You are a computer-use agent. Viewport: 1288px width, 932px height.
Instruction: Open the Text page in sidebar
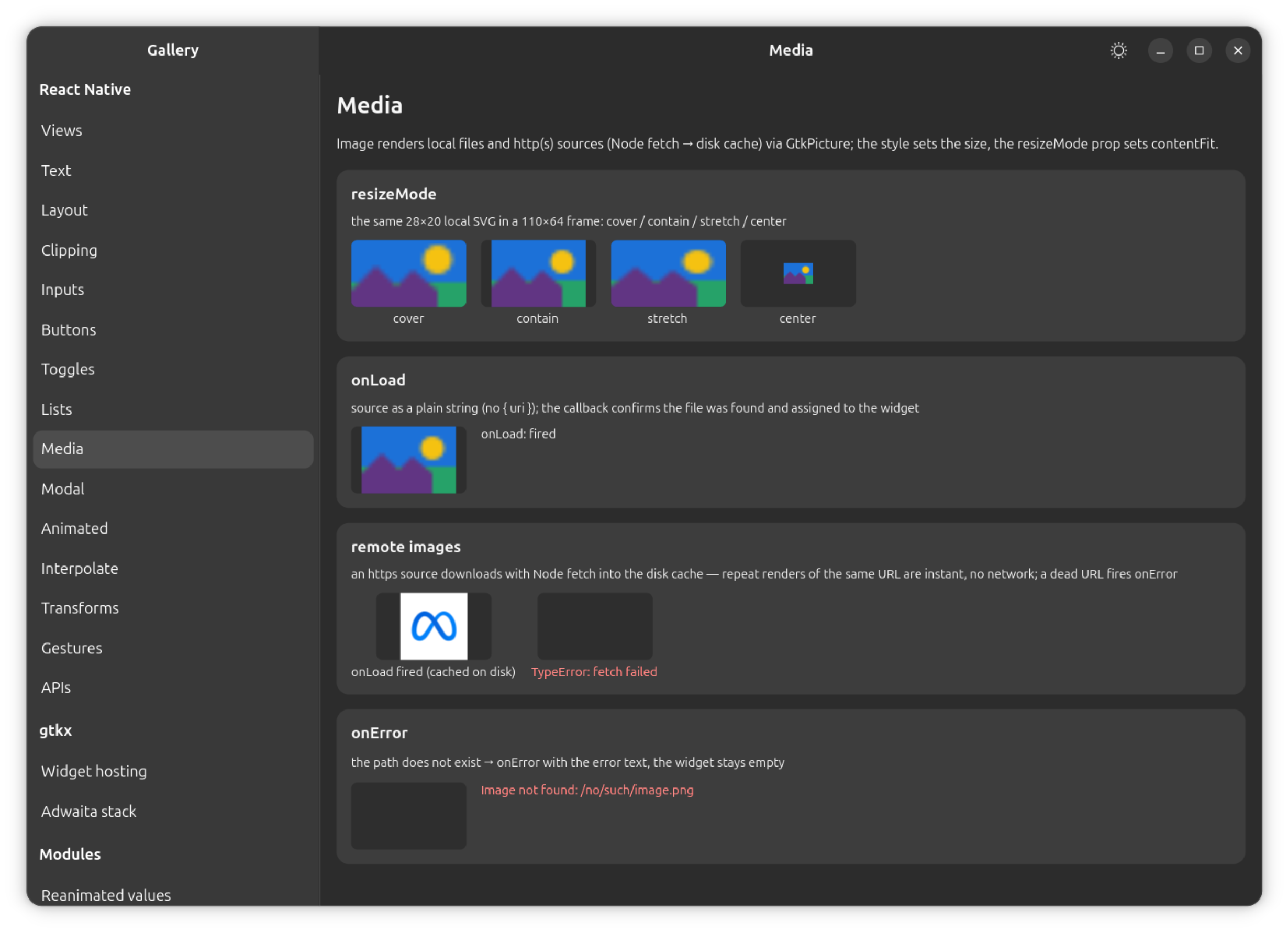tap(173, 170)
